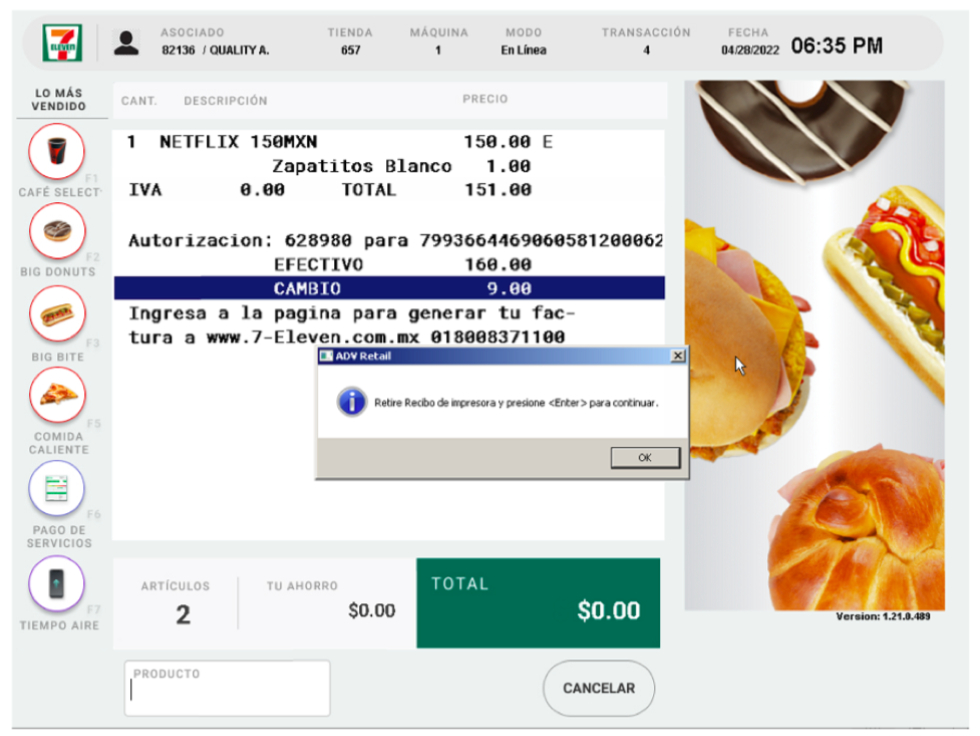Click the Café Select coffee cup icon
This screenshot has width=980, height=736.
click(x=57, y=151)
